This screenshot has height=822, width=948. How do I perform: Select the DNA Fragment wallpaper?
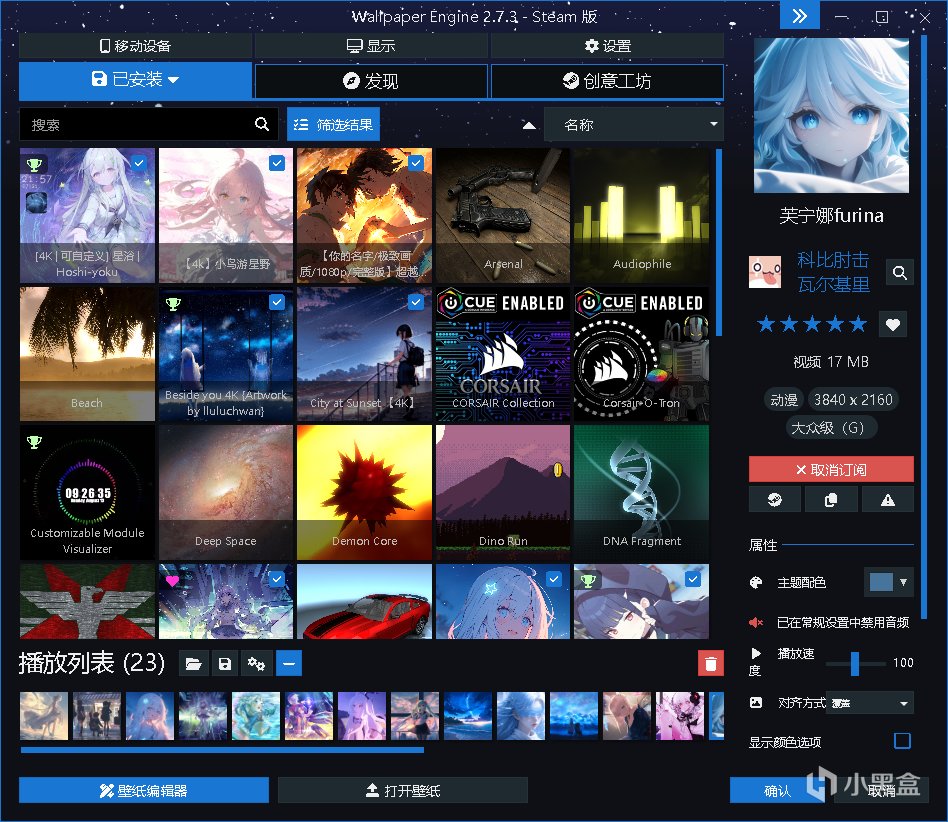641,493
